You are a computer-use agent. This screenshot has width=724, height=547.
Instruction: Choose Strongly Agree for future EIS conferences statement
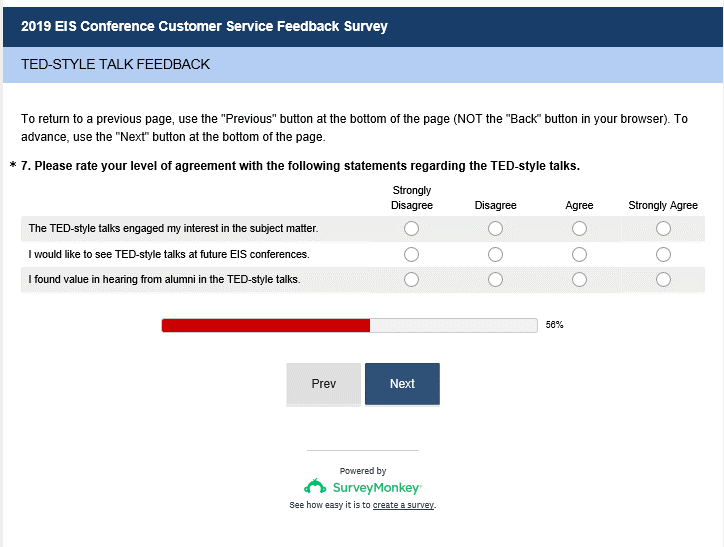pyautogui.click(x=663, y=254)
